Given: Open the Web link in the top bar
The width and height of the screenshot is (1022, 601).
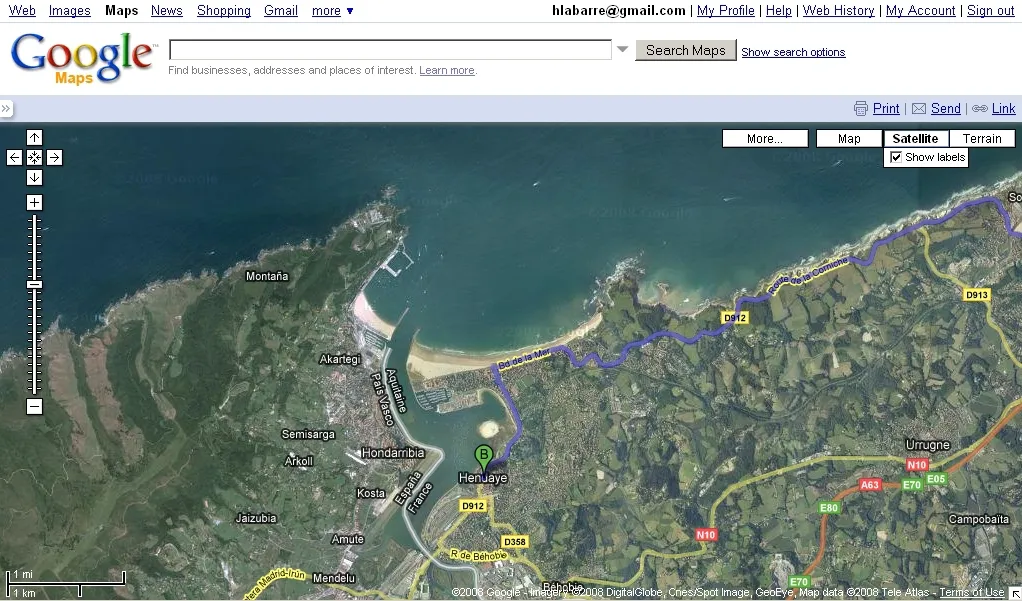Looking at the screenshot, I should point(22,10).
